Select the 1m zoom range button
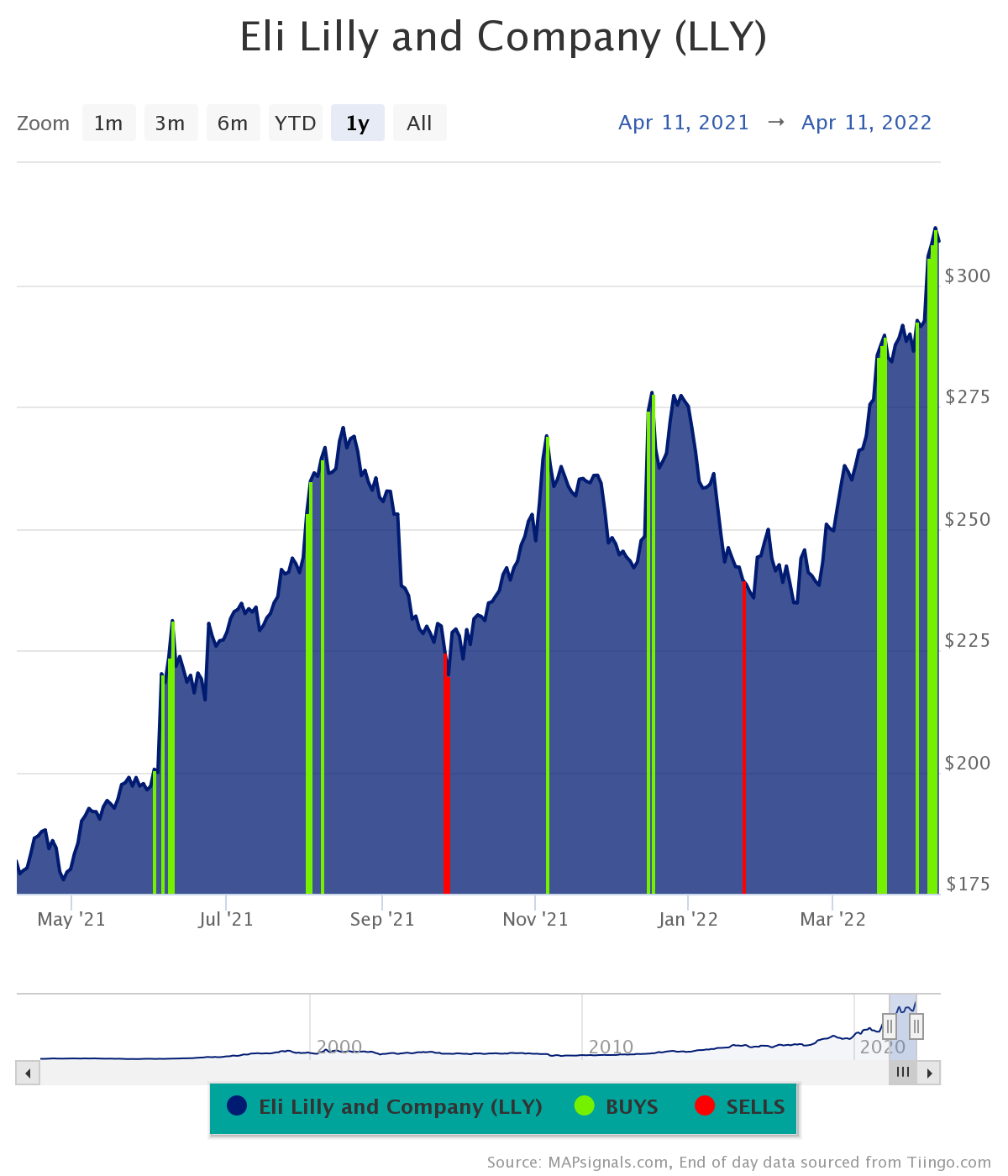Screen dimensions: 1008x1176 click(x=109, y=123)
